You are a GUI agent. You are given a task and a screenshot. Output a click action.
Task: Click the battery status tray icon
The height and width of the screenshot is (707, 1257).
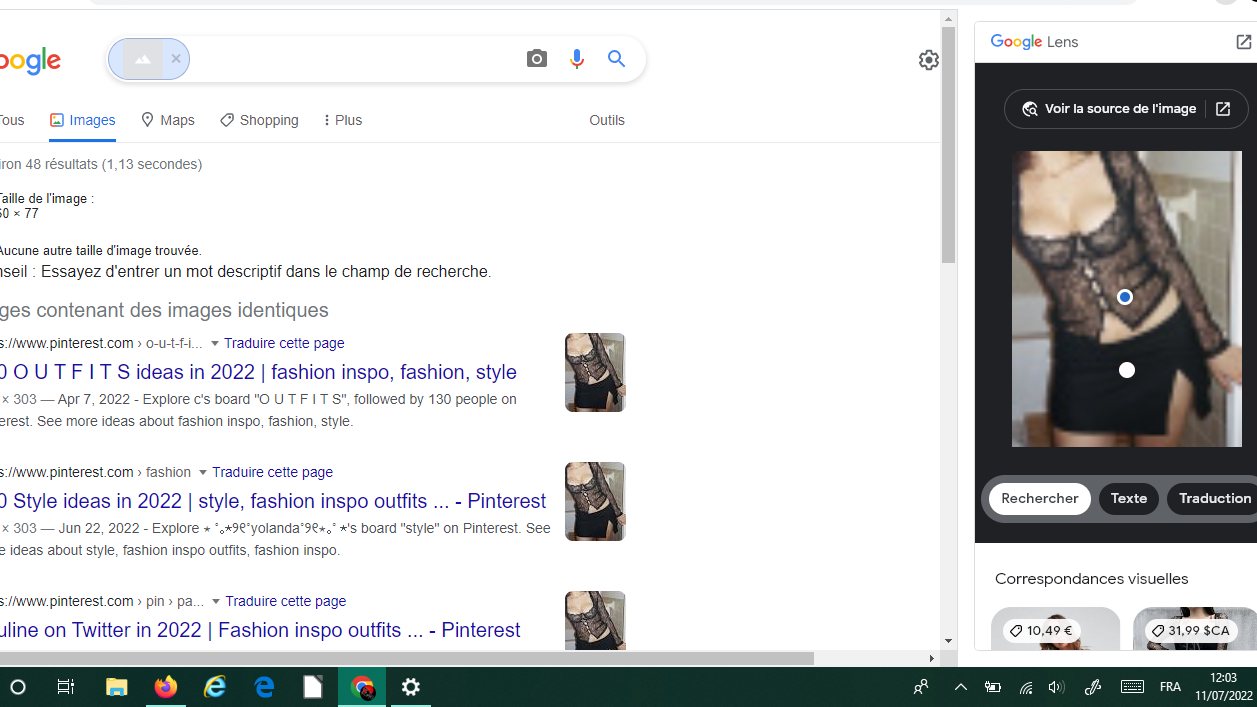pos(993,687)
